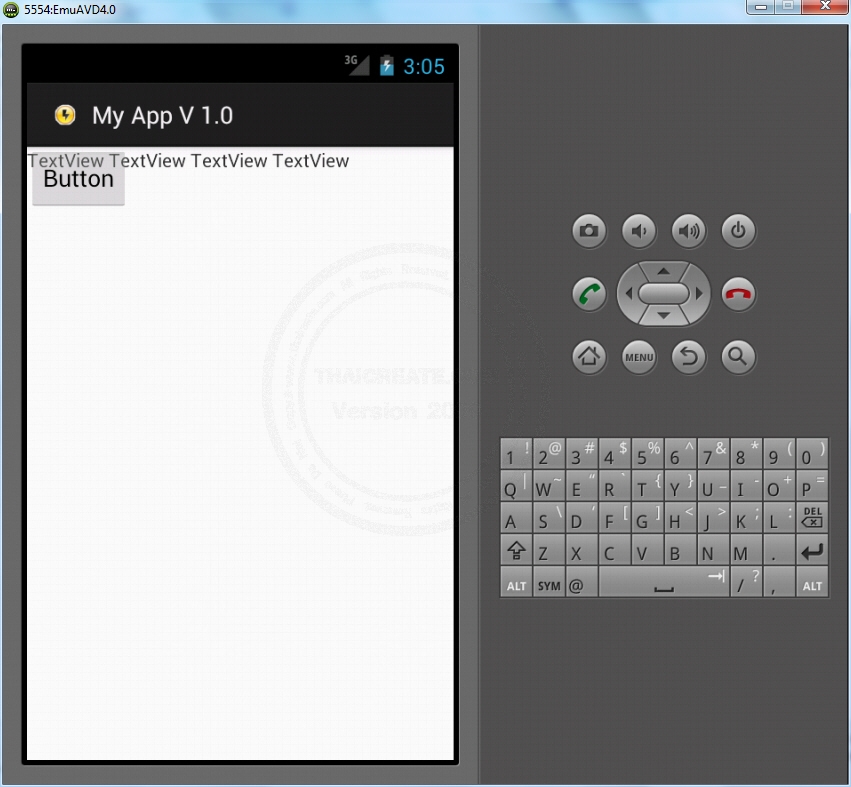Raise volume with the loud speaker icon
This screenshot has width=851, height=787.
tap(688, 231)
